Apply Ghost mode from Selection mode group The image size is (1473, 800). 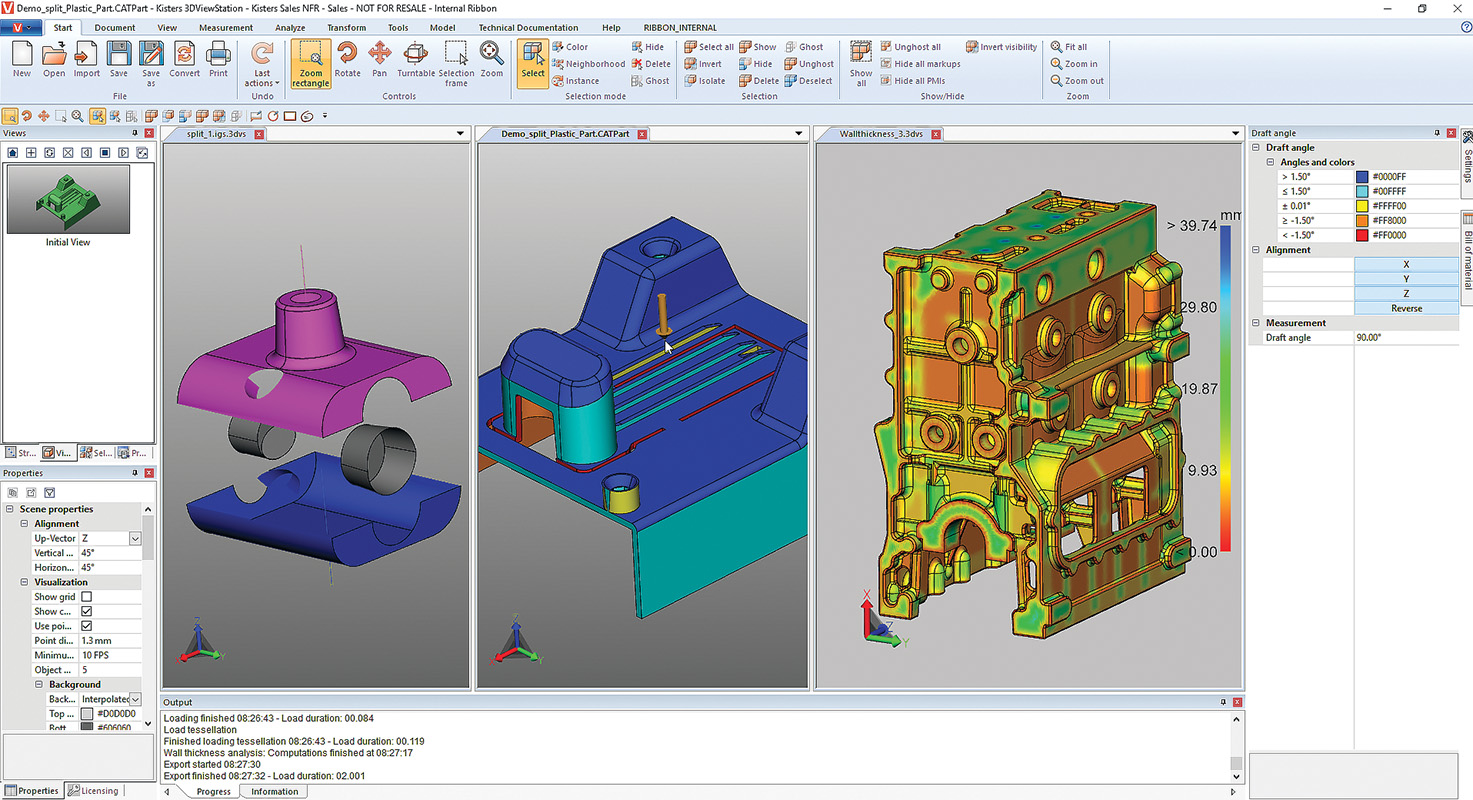[650, 81]
